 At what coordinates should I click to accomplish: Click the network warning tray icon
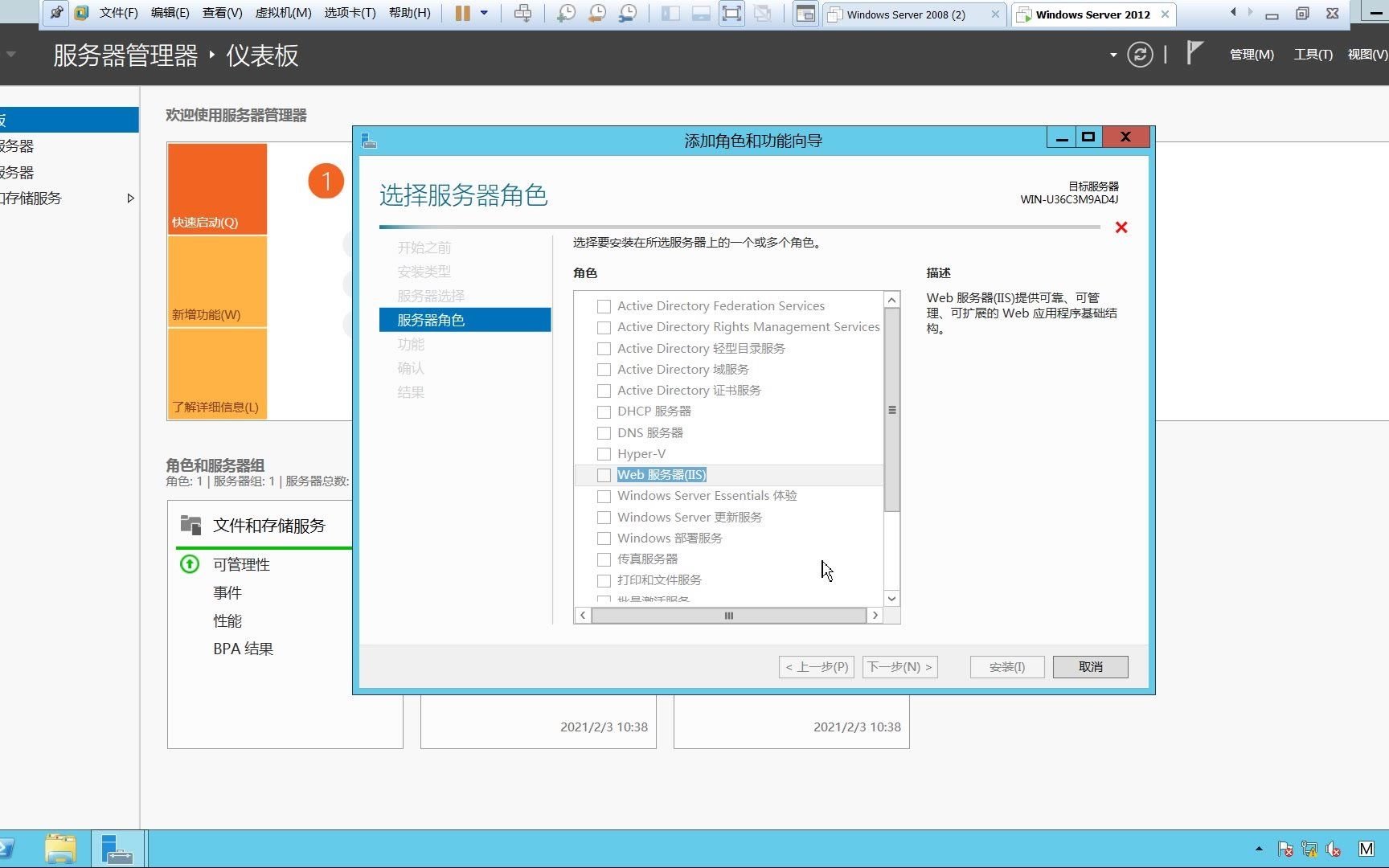[x=1309, y=849]
